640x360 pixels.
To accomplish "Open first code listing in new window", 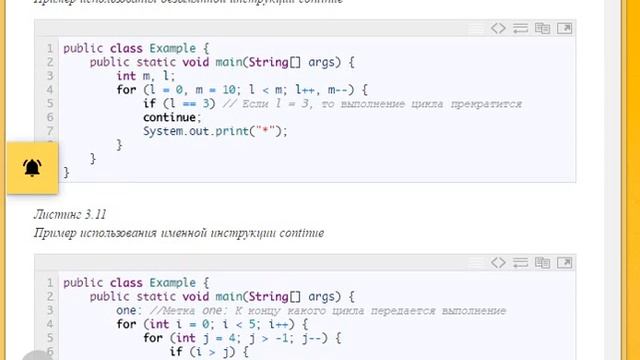I will coord(564,28).
